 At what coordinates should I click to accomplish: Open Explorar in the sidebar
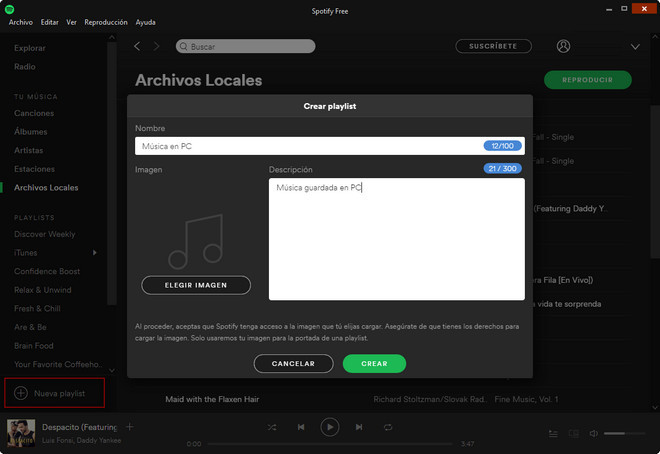coord(29,48)
